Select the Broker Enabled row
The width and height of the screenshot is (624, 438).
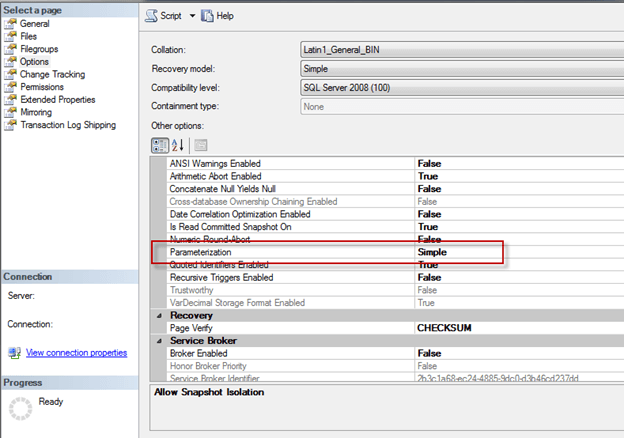pyautogui.click(x=395, y=353)
